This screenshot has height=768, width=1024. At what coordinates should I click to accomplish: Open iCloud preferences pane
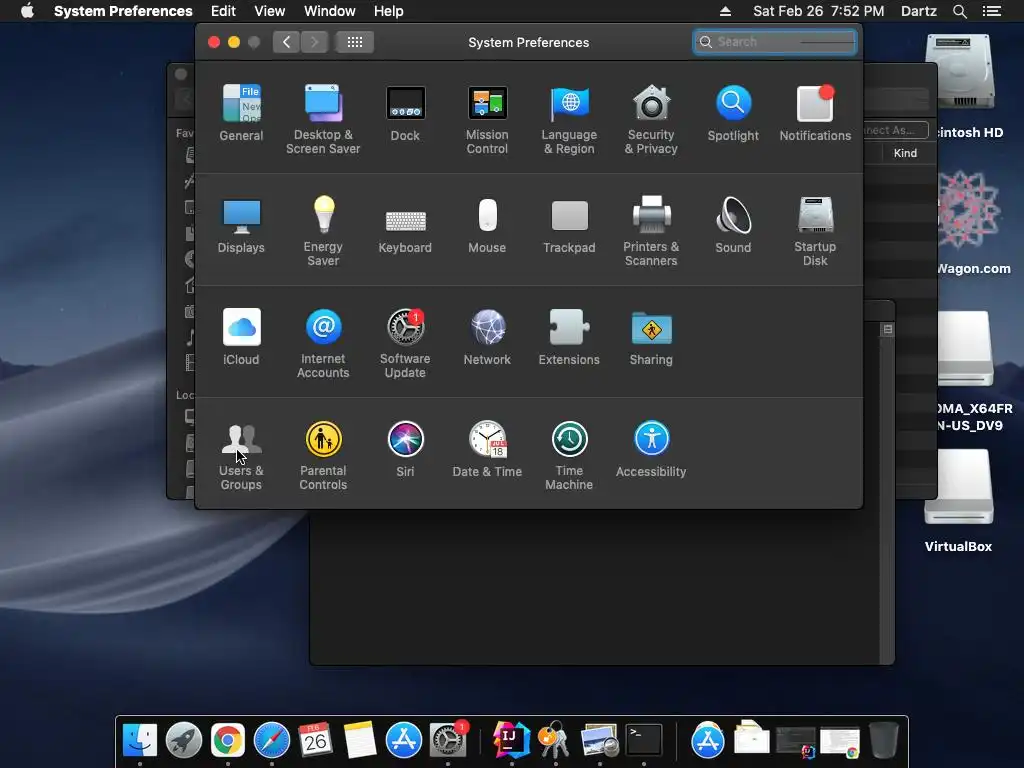click(241, 337)
